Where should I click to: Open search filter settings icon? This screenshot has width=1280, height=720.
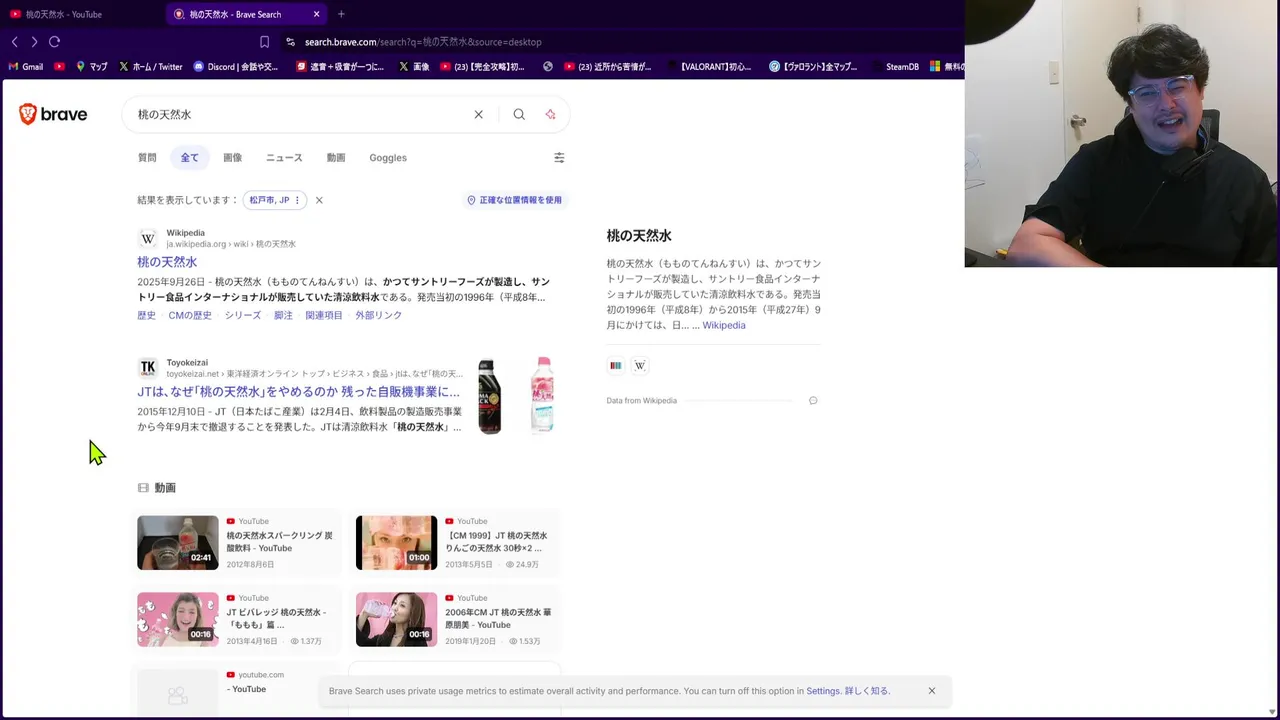pyautogui.click(x=559, y=157)
